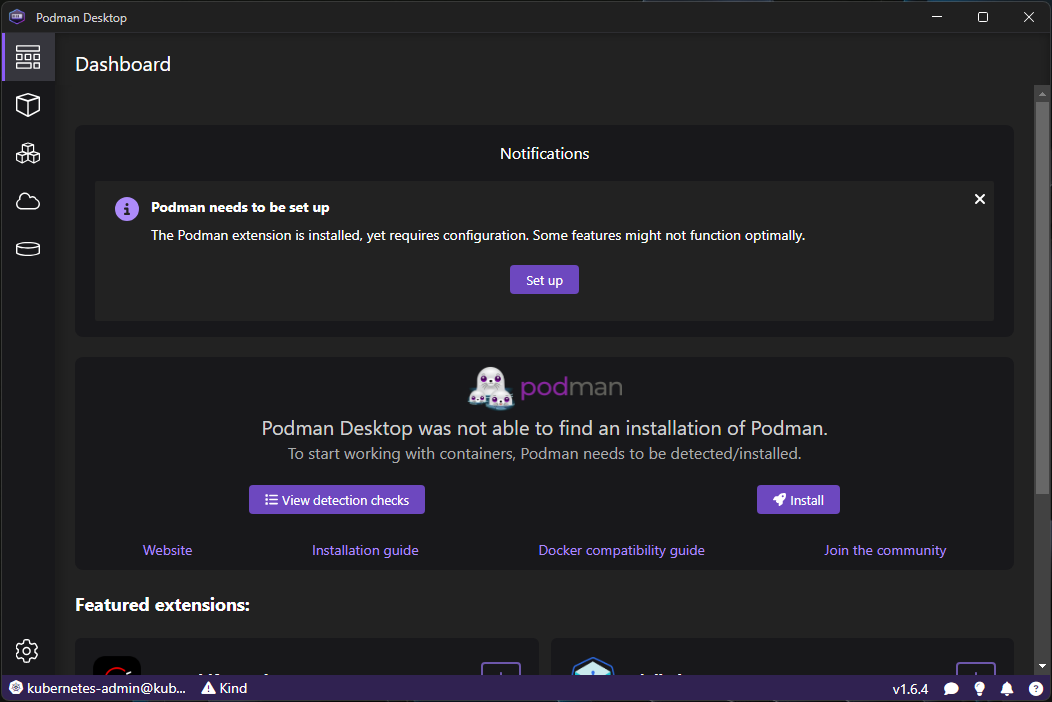
Task: Click the purple info icon in notification
Action: (x=127, y=209)
